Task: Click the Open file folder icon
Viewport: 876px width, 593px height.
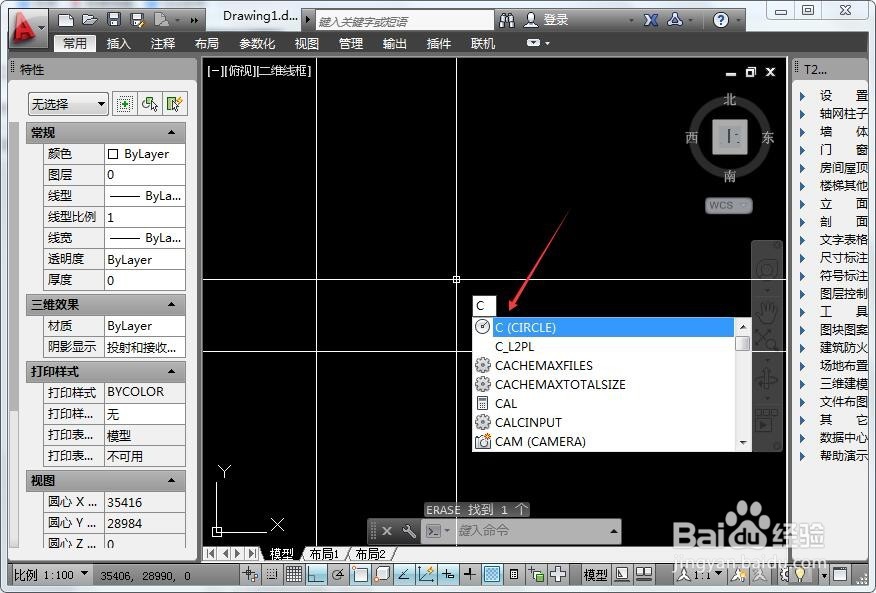Action: [x=89, y=20]
